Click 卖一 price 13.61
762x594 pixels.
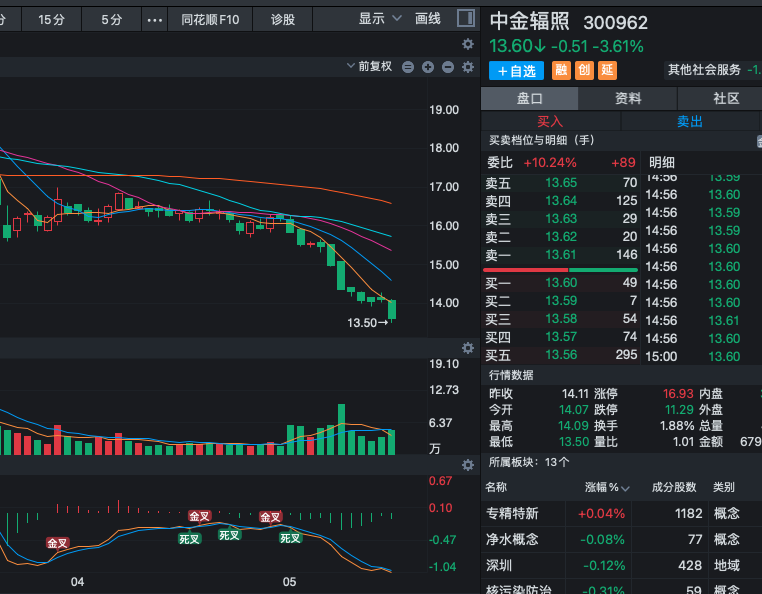tap(561, 255)
